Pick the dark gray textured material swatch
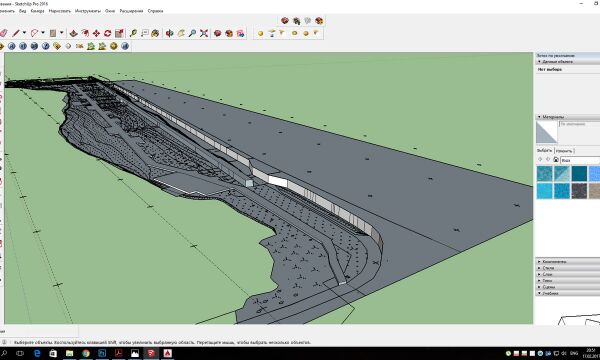This screenshot has width=600, height=360. pos(579,191)
